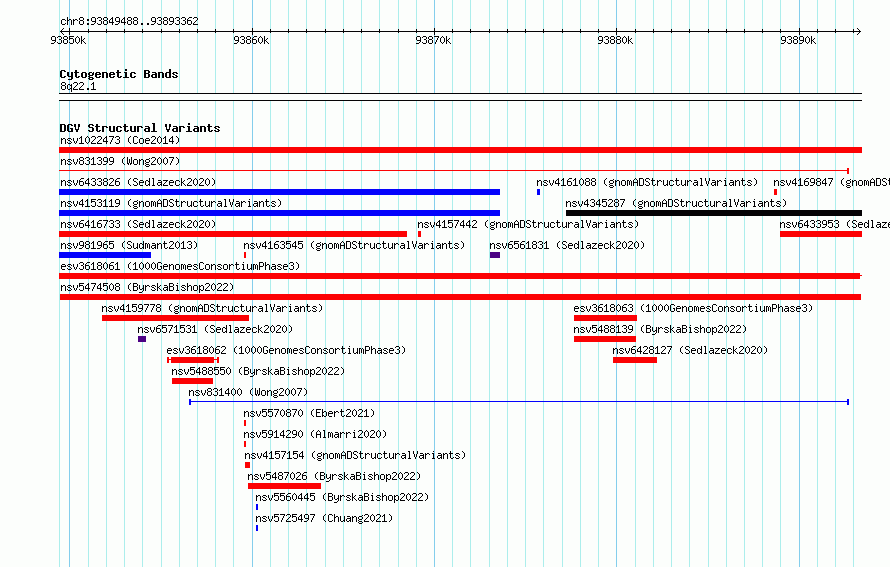The image size is (890, 567).
Task: Open esv3618062 variant label
Action: pyautogui.click(x=286, y=350)
